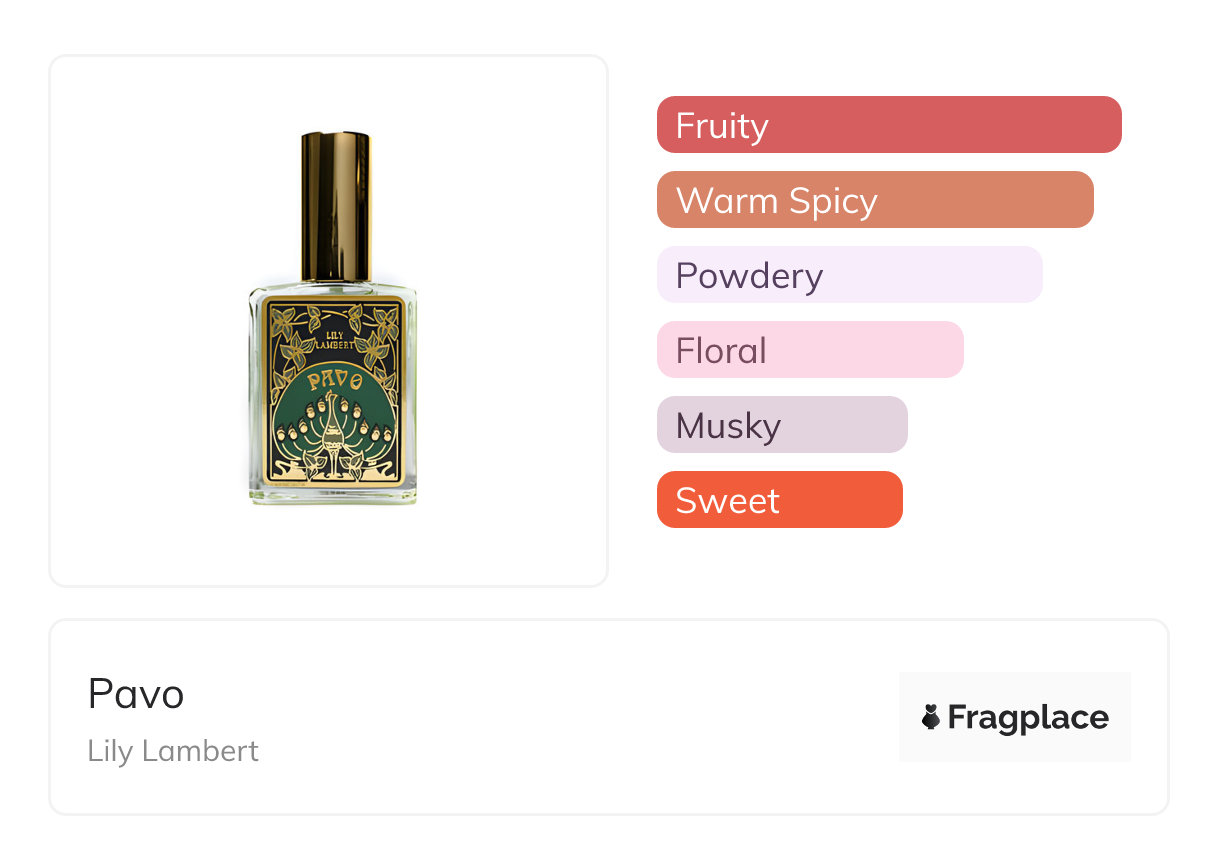
Task: Click the word Spicy in the Warm Spicy bar
Action: pyautogui.click(x=832, y=201)
